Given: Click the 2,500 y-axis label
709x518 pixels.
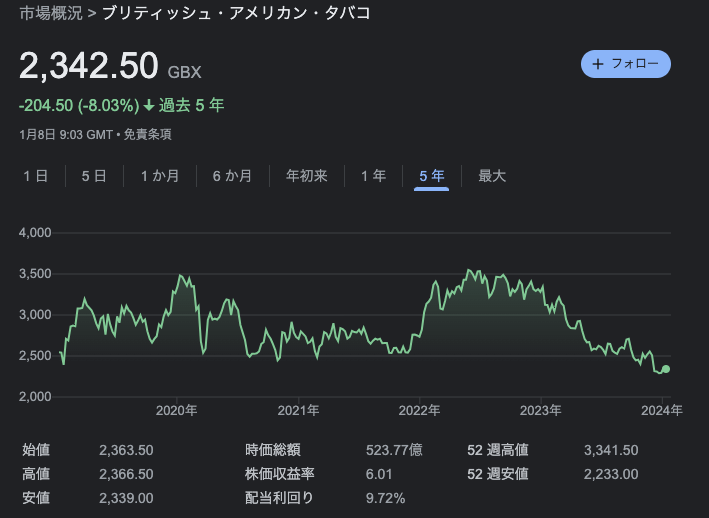Looking at the screenshot, I should click(x=35, y=356).
